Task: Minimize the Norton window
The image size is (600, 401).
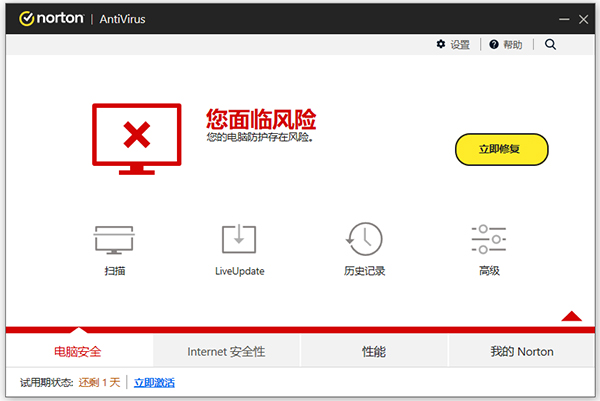Action: tap(564, 19)
